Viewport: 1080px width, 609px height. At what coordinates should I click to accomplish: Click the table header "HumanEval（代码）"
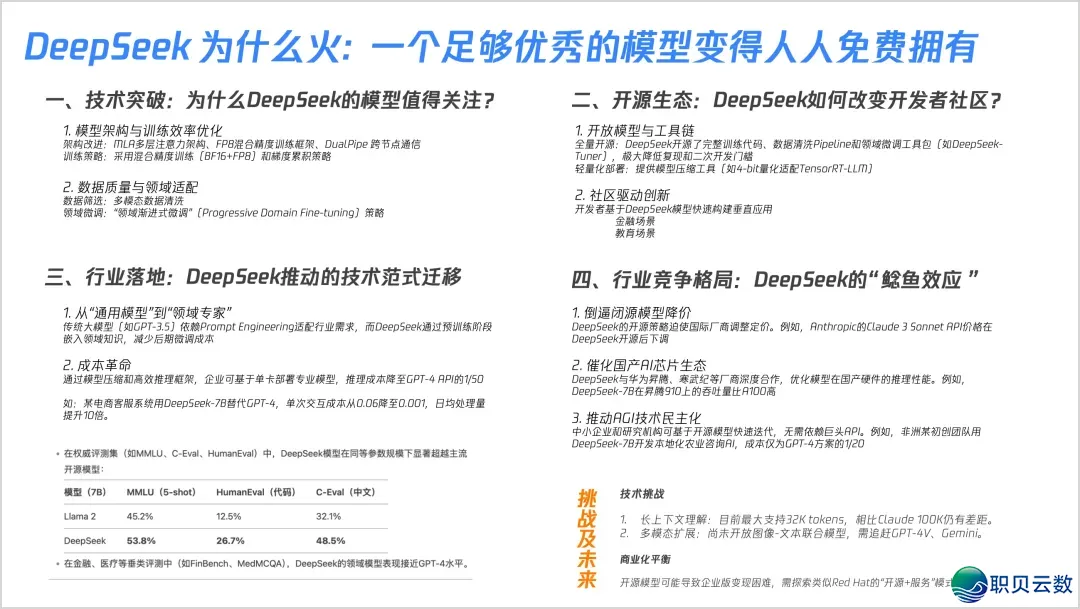pos(256,492)
